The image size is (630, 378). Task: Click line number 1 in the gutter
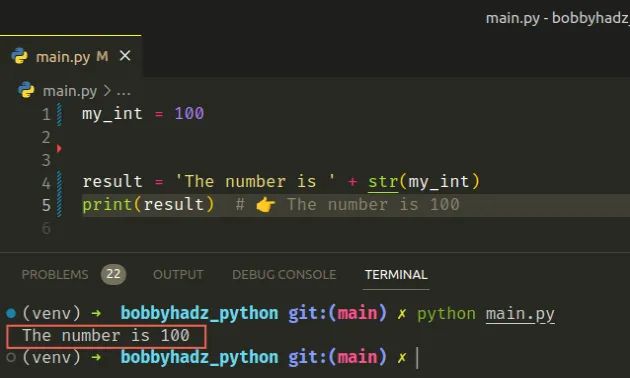46,114
